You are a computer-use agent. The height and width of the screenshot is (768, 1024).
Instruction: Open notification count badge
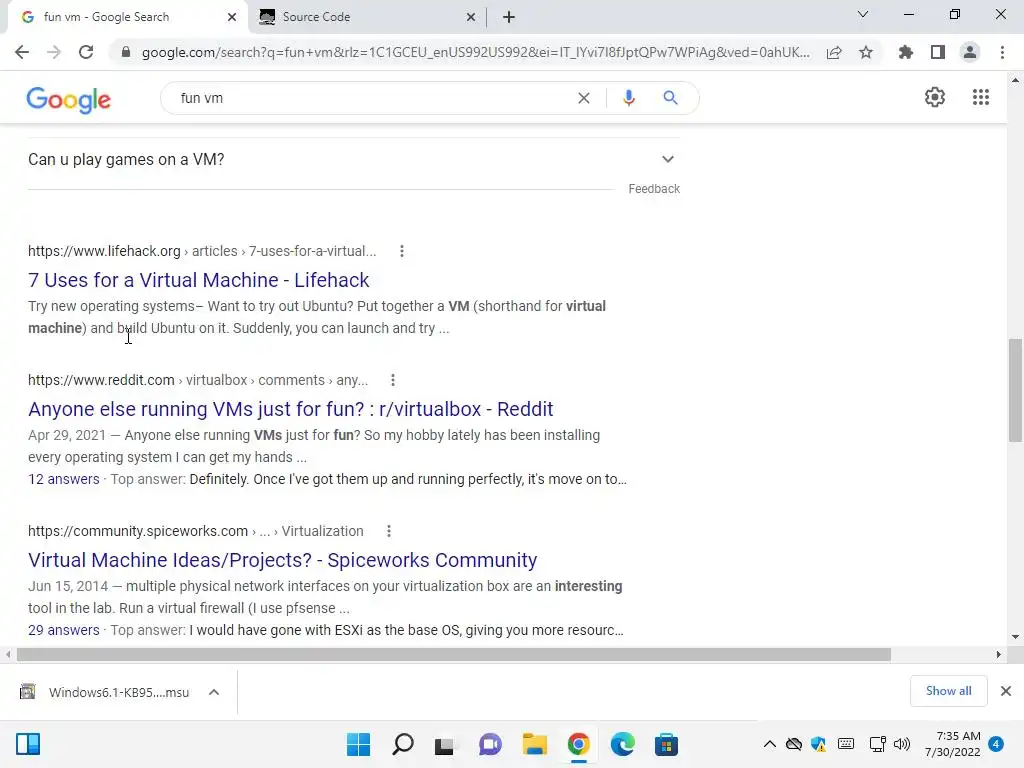(996, 744)
